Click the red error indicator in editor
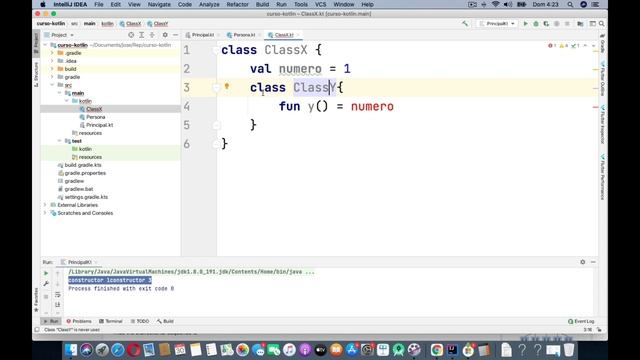 [x=552, y=46]
